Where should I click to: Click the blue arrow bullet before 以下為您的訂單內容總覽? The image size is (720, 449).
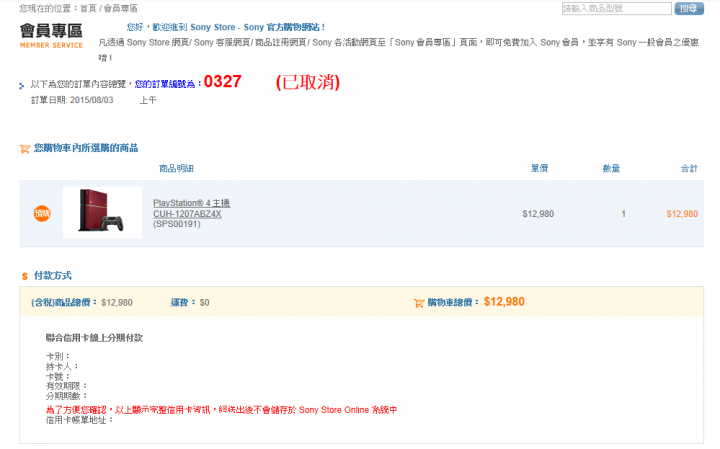pyautogui.click(x=22, y=85)
